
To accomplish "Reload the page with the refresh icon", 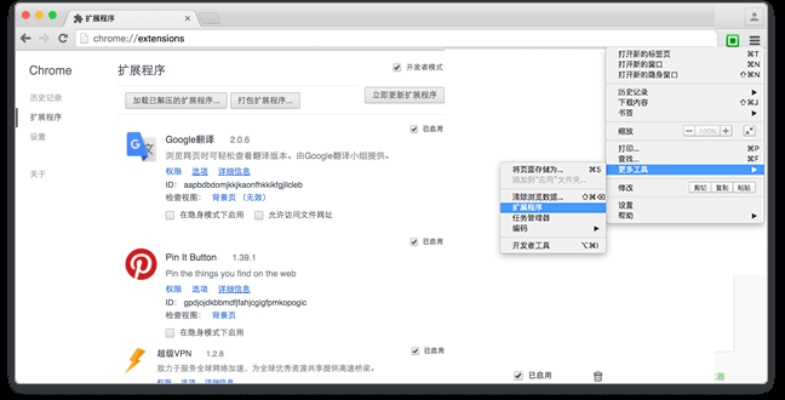I will [x=63, y=39].
